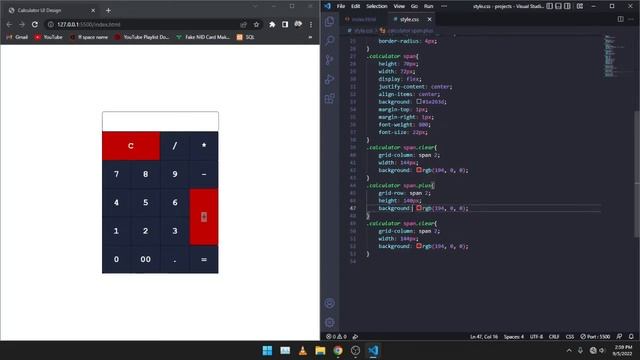Viewport: 640px width, 360px height.
Task: Click the decimal point calculator button
Action: click(x=175, y=260)
